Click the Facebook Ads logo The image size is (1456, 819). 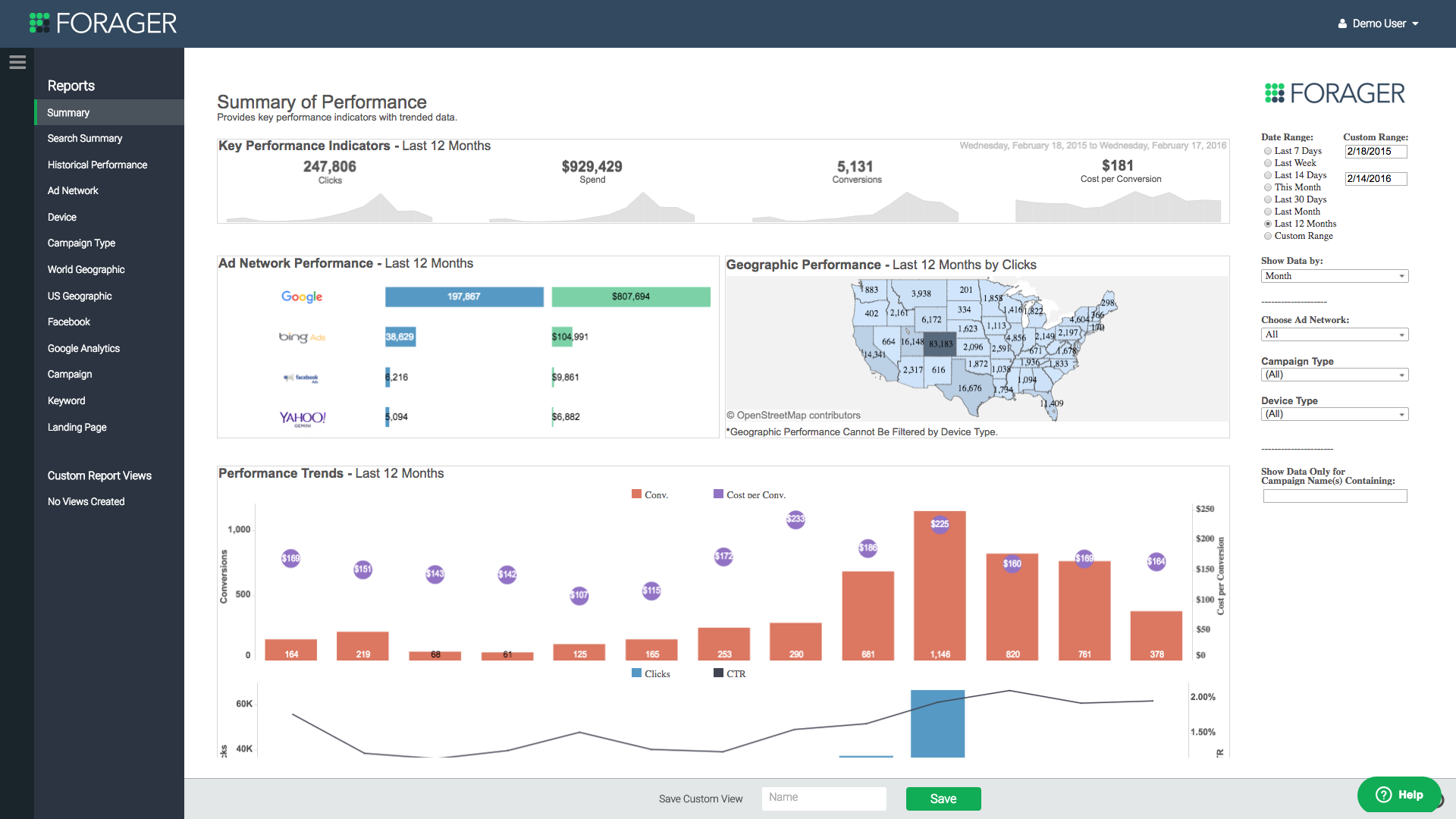pos(302,377)
